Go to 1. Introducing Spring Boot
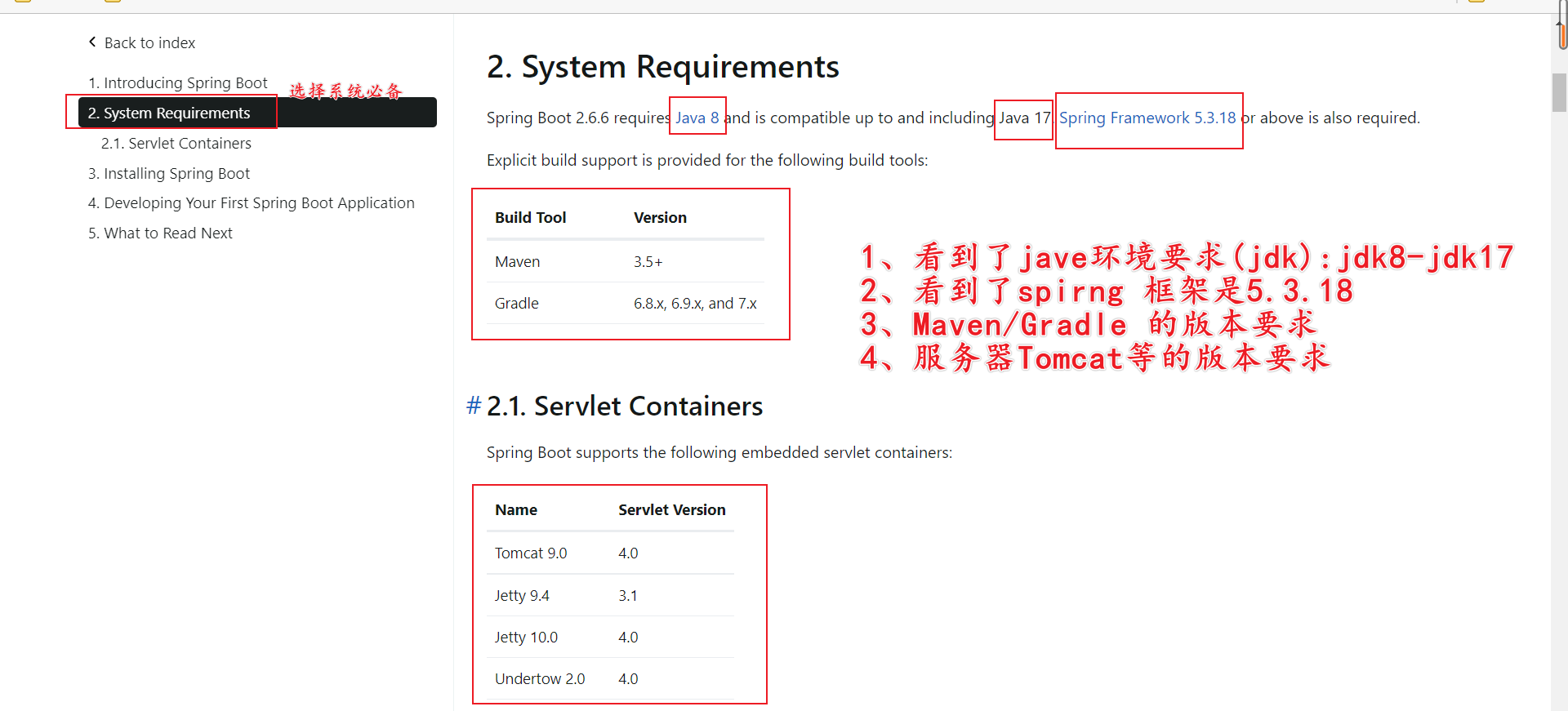This screenshot has width=1568, height=711. [178, 82]
